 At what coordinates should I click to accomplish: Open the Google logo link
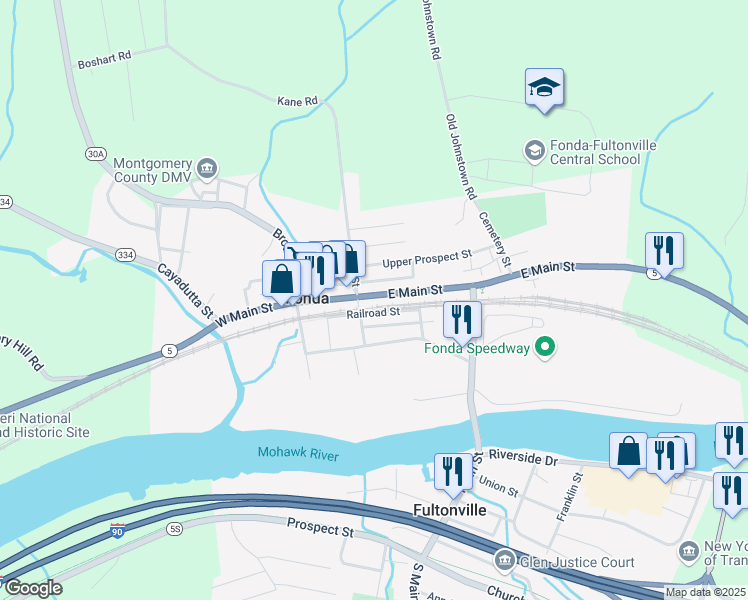32,588
